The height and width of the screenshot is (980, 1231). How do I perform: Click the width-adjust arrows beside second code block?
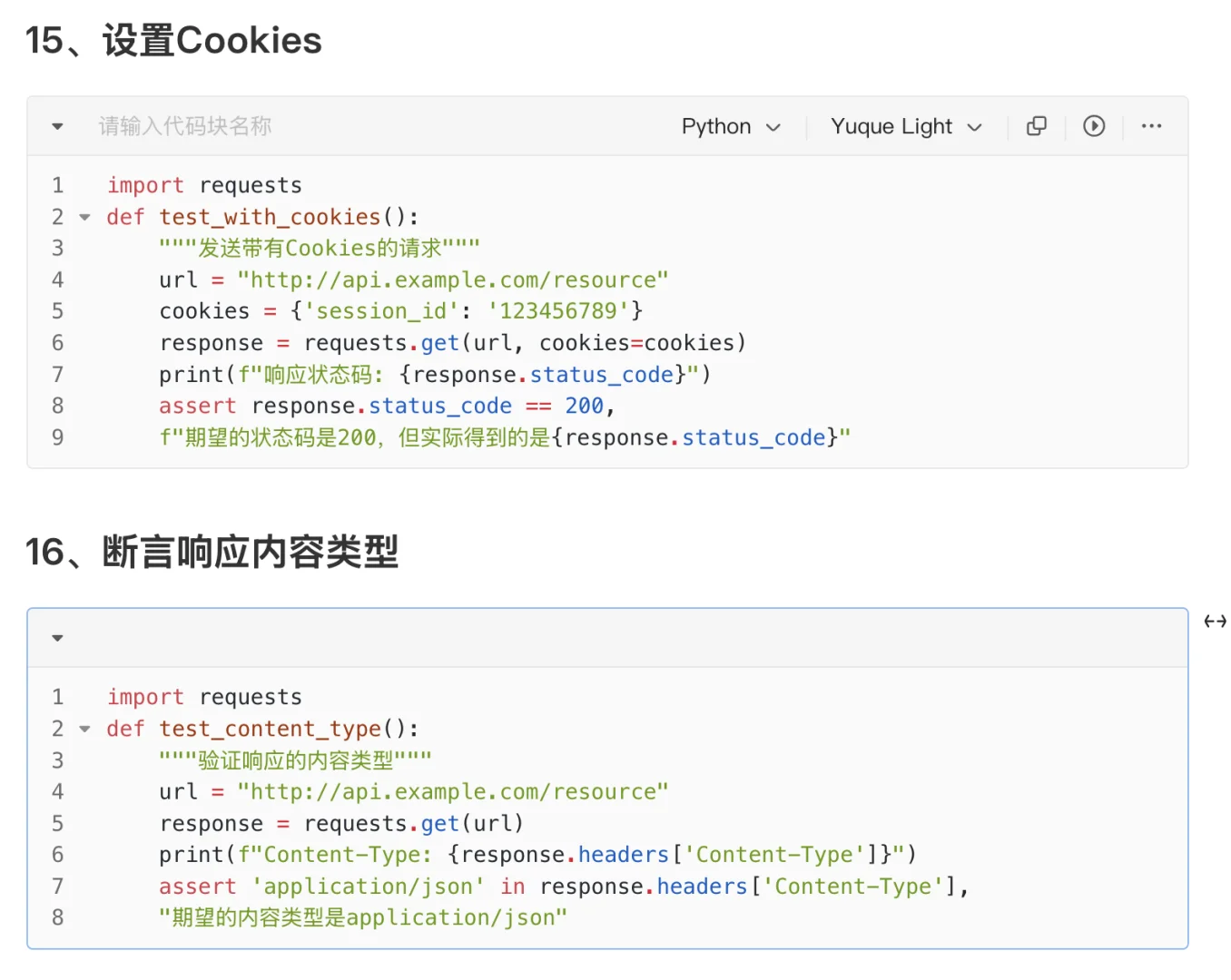click(1215, 622)
